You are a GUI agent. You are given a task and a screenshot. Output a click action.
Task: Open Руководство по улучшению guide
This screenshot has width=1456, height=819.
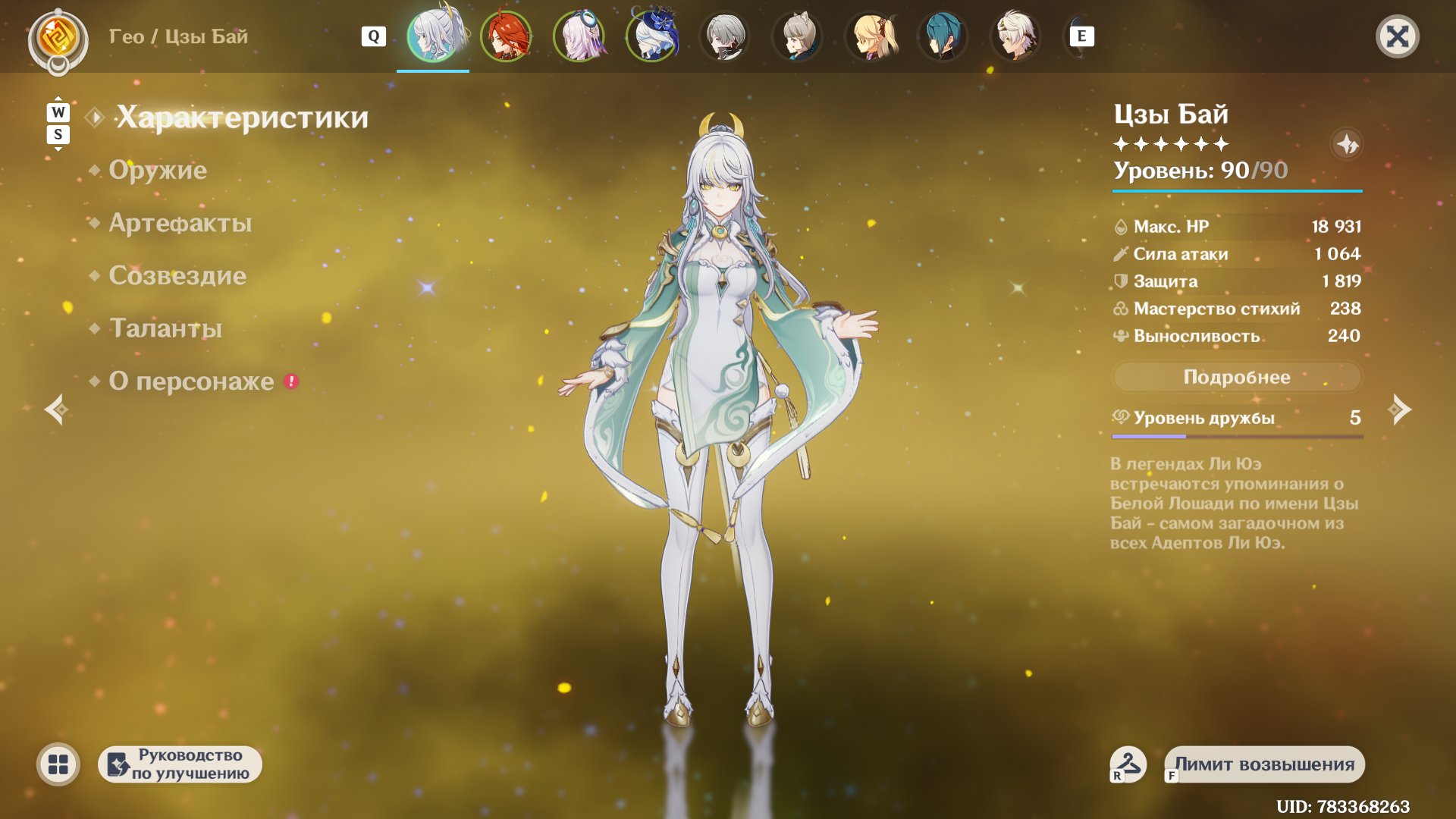point(180,764)
